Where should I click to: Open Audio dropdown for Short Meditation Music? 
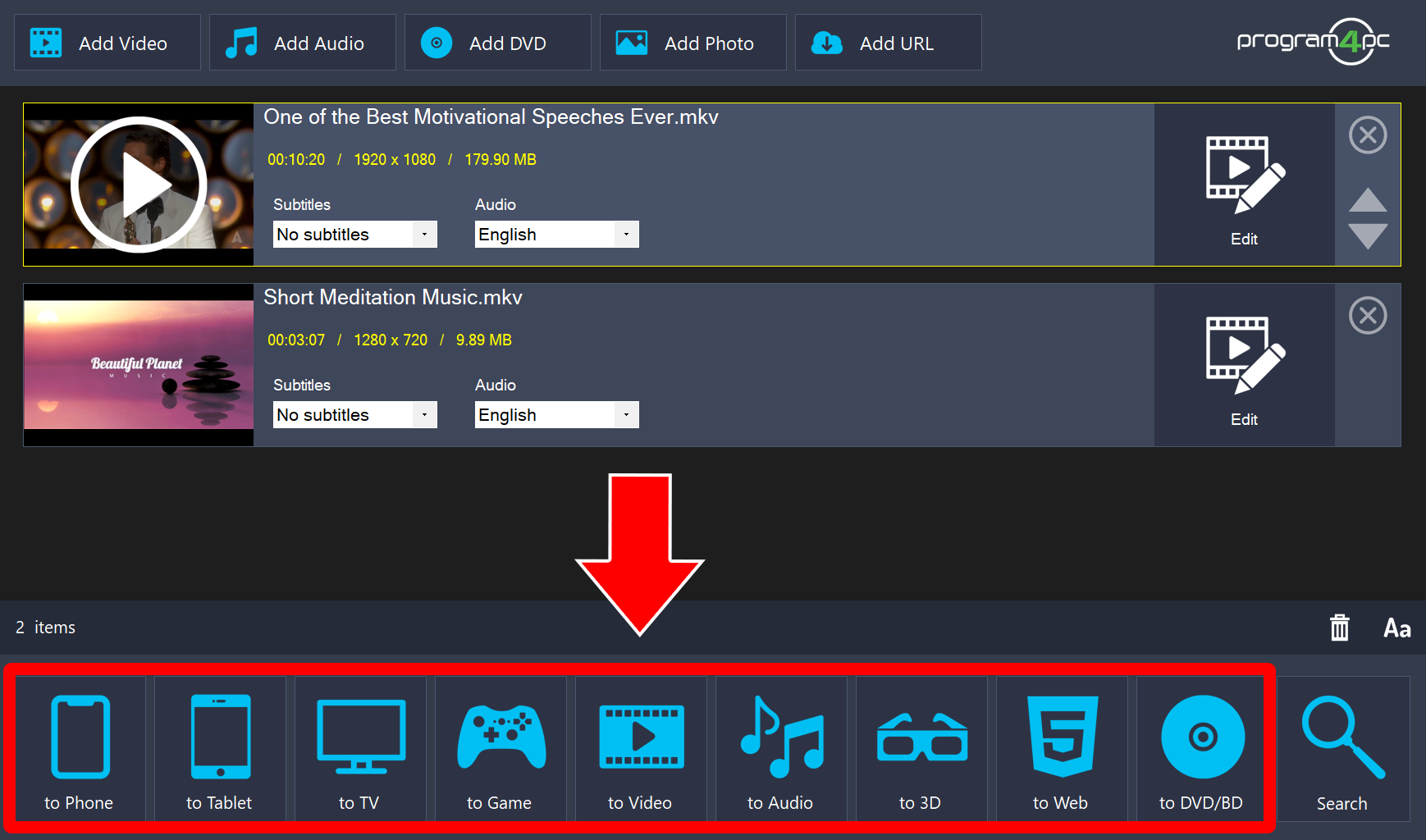[557, 415]
